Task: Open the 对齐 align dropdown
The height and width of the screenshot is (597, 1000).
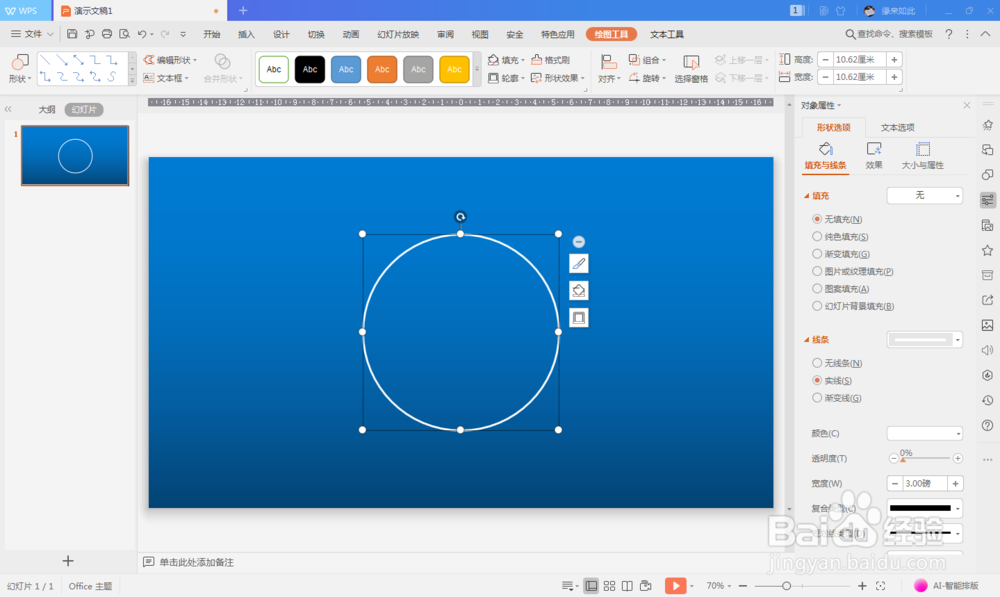Action: click(608, 78)
